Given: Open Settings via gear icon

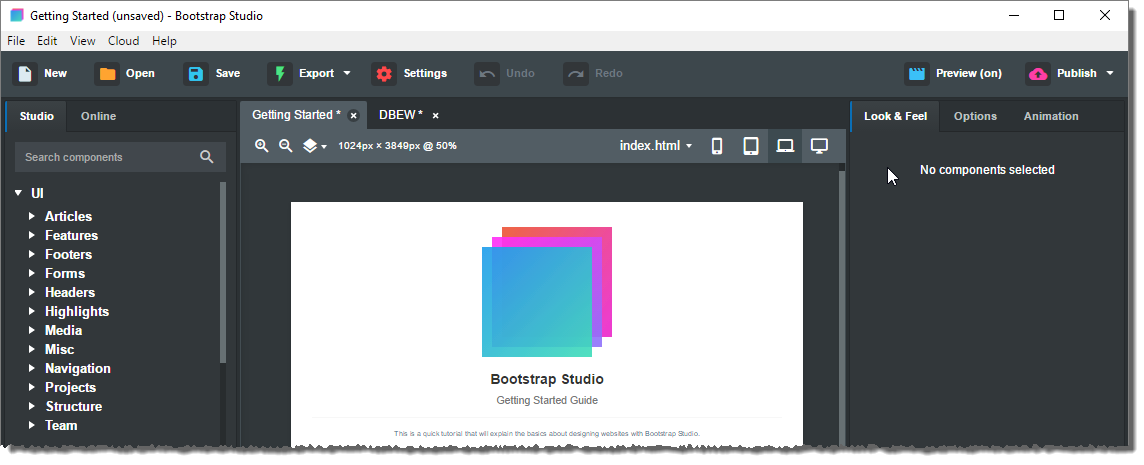Looking at the screenshot, I should pyautogui.click(x=384, y=74).
